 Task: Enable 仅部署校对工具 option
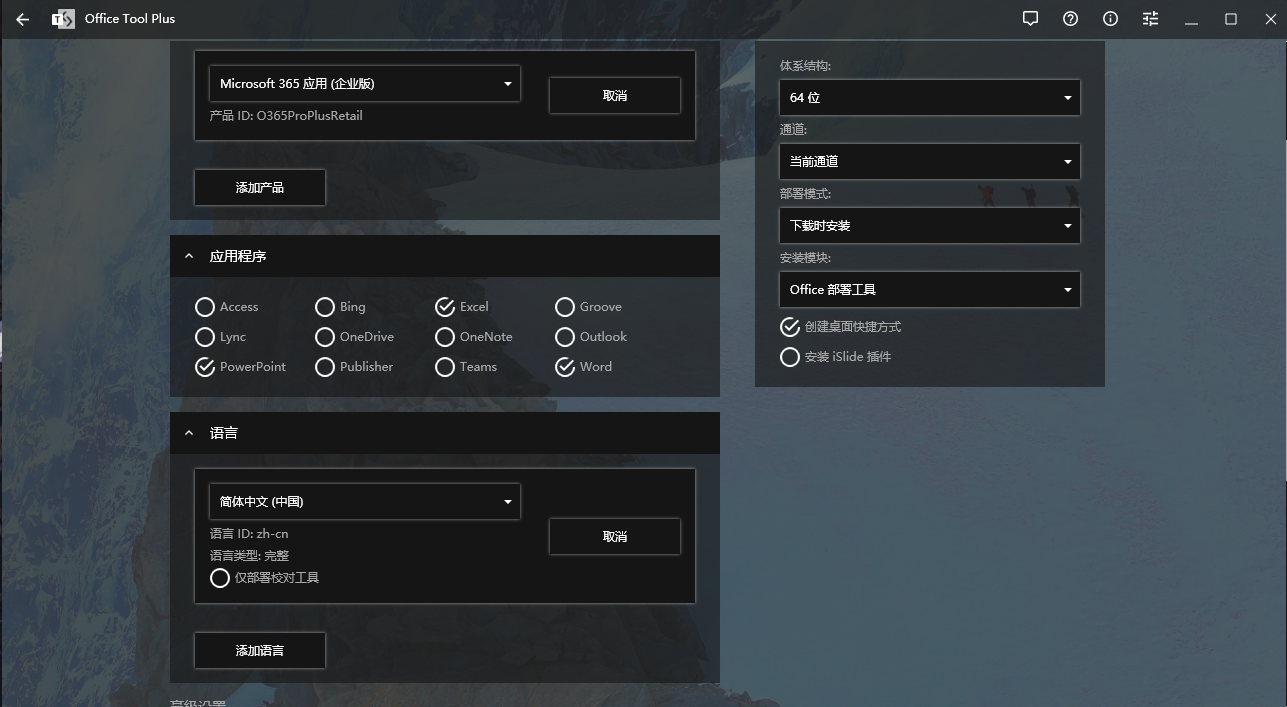click(220, 578)
